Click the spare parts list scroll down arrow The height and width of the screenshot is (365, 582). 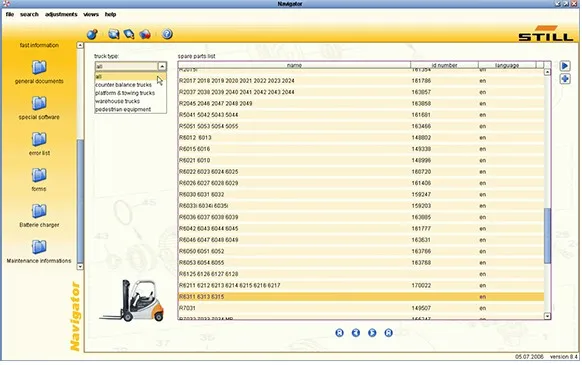coord(547,316)
